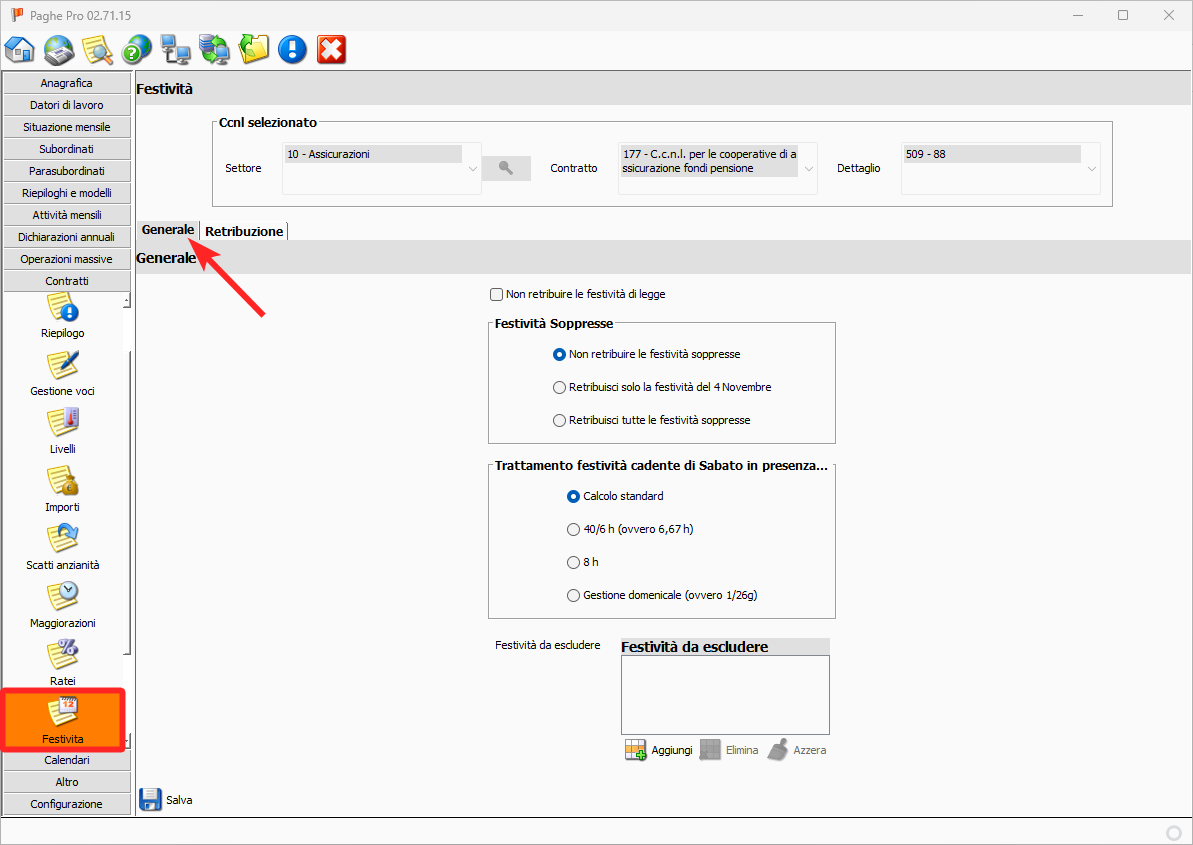The image size is (1193, 845).
Task: Open the Contratto dropdown list
Action: 809,169
